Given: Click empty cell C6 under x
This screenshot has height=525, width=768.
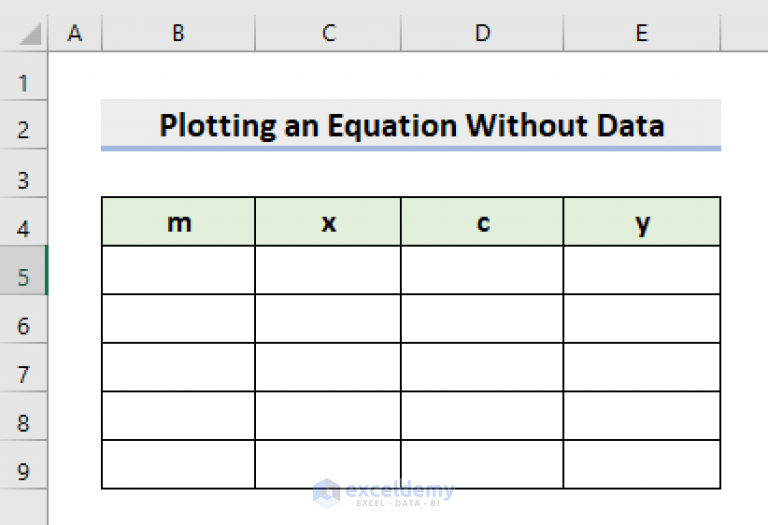Looking at the screenshot, I should coord(328,319).
